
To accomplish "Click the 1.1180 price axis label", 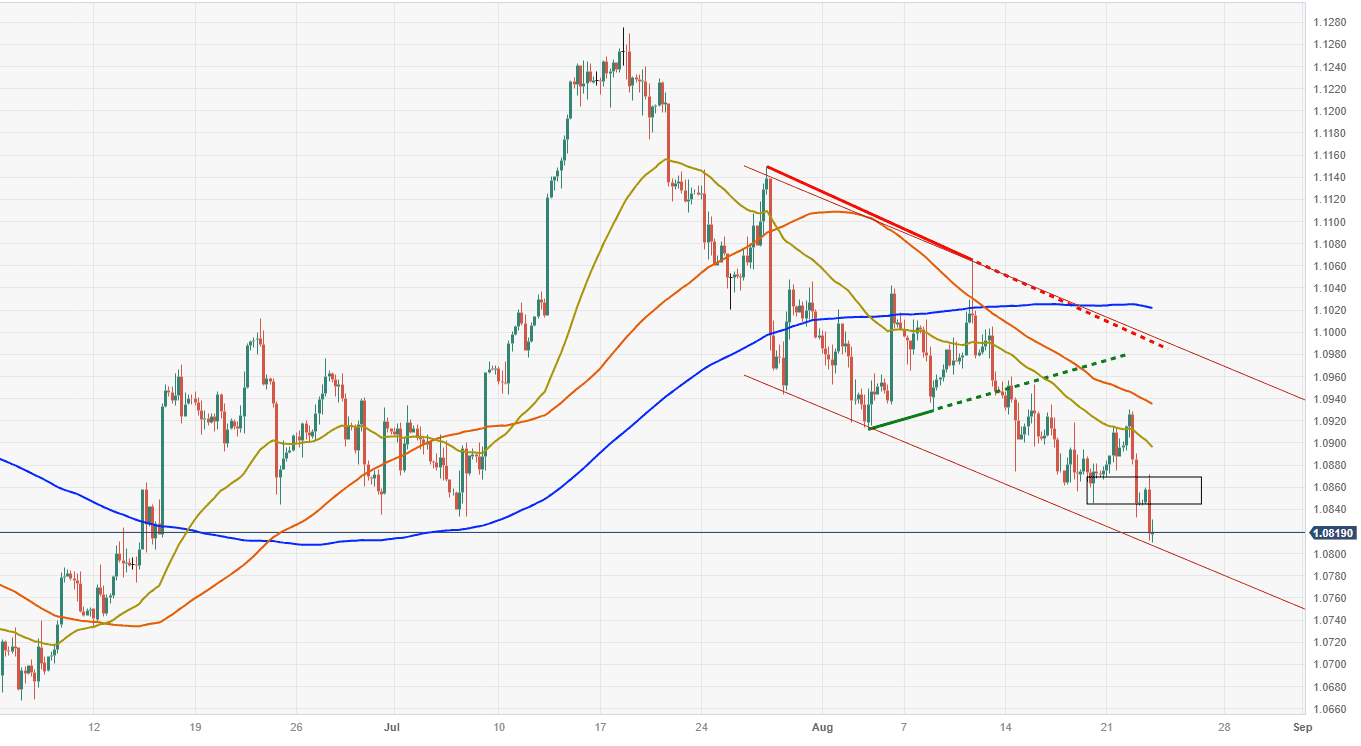I will point(1331,133).
